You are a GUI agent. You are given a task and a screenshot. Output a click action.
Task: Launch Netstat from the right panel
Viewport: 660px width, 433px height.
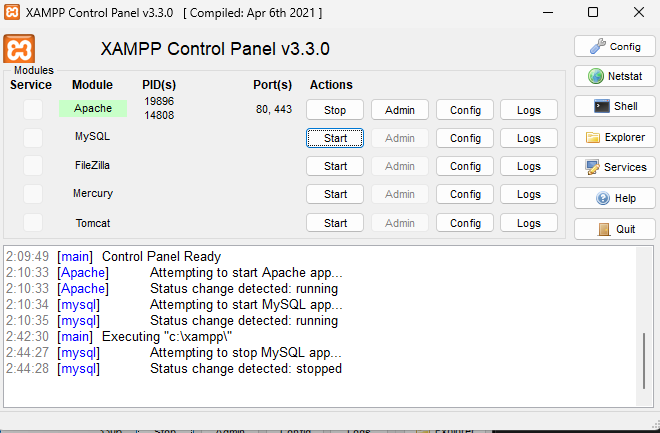pos(614,76)
